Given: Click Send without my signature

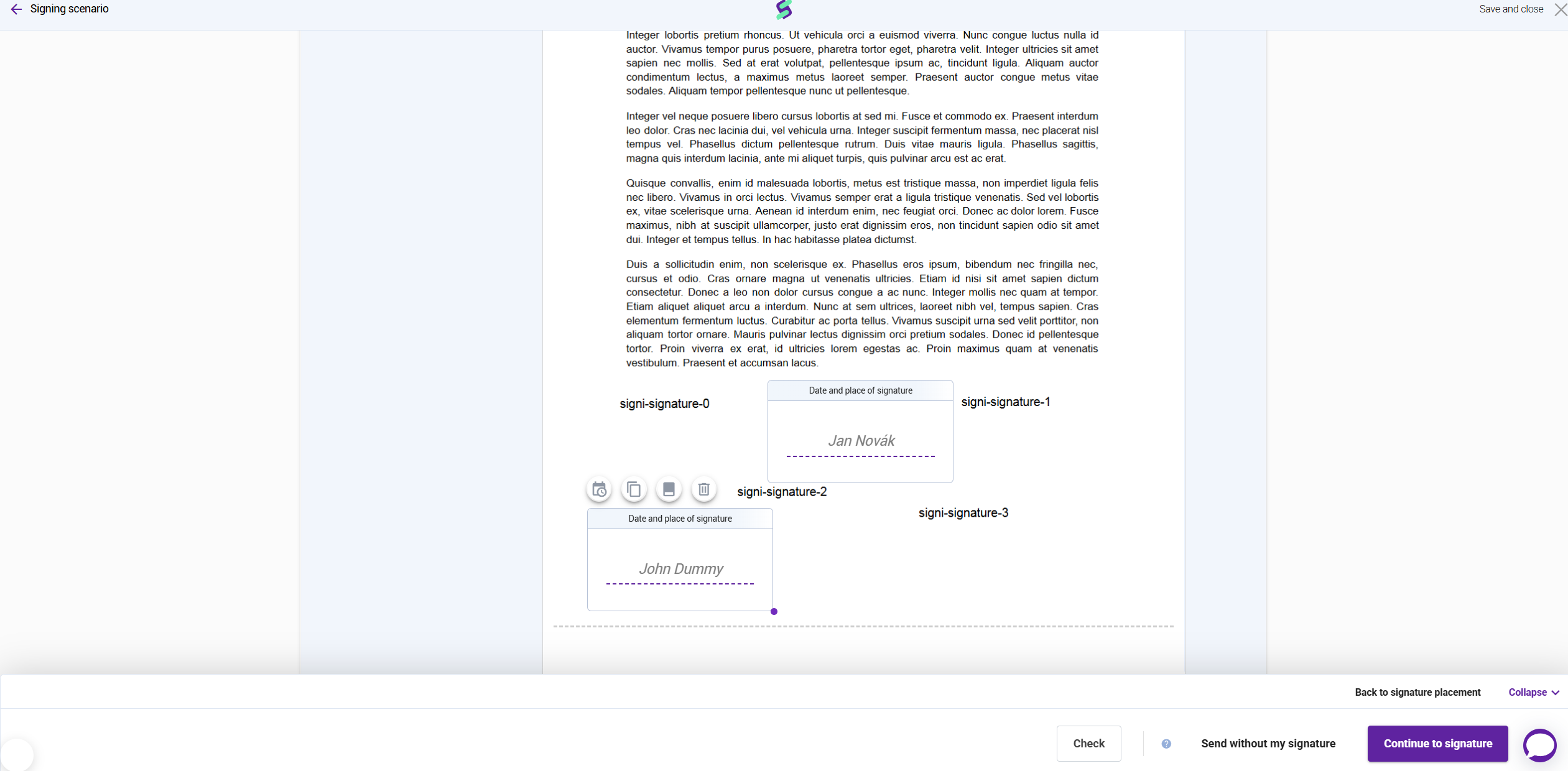Looking at the screenshot, I should coord(1268,744).
